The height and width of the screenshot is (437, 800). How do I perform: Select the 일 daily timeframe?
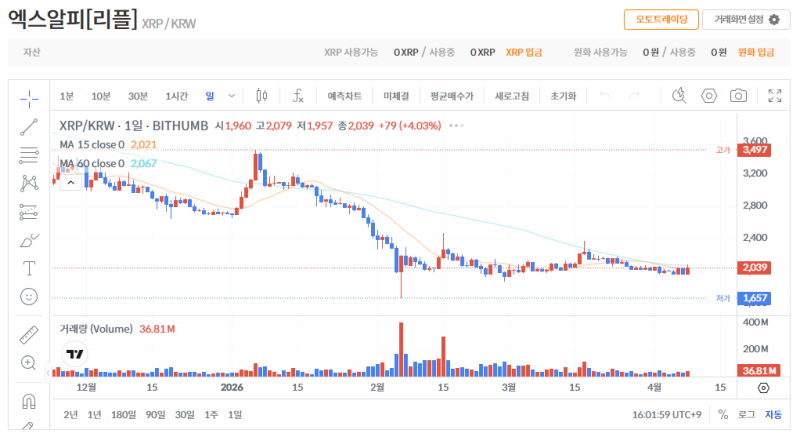click(x=210, y=96)
